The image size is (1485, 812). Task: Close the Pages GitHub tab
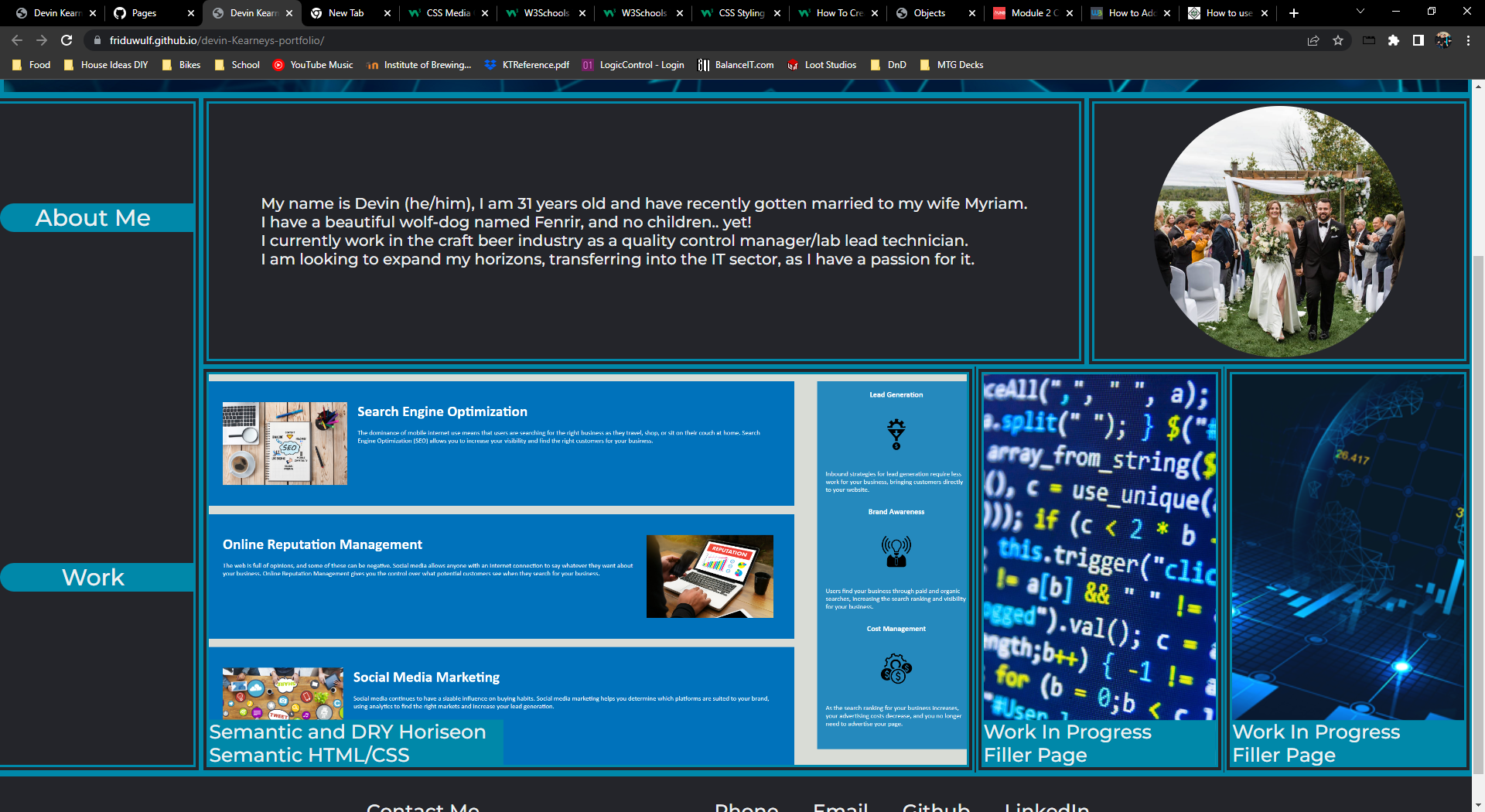[191, 13]
